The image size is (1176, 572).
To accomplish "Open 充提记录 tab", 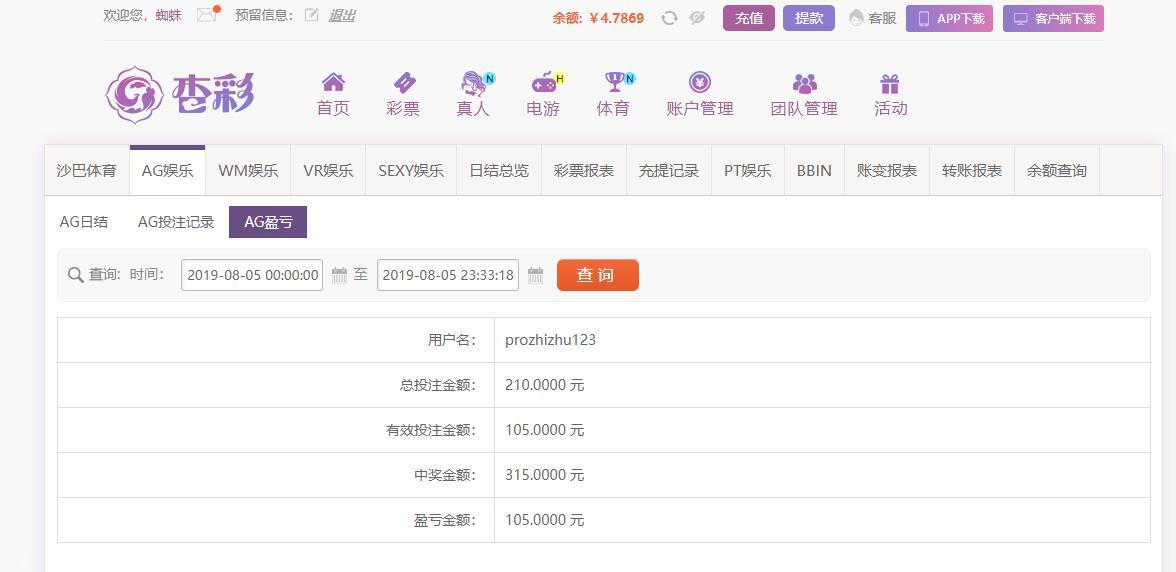I will pos(669,170).
